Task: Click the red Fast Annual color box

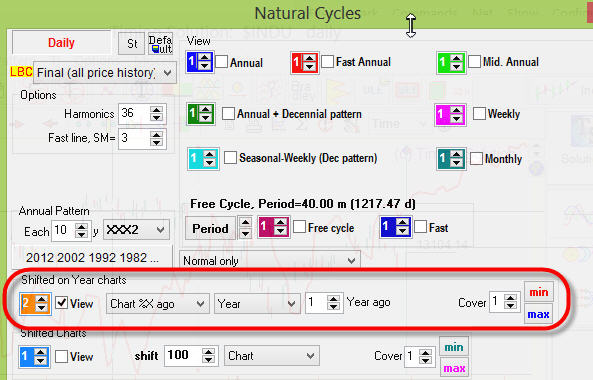Action: click(297, 62)
